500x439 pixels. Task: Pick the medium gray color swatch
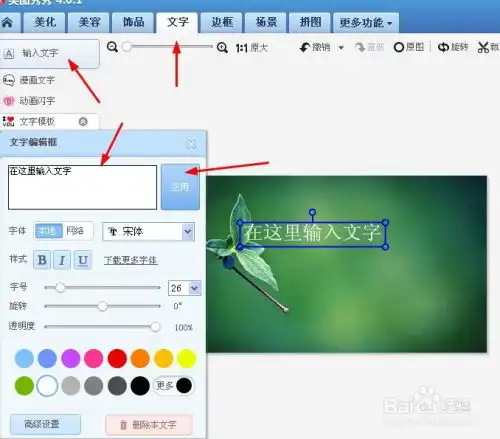coord(94,386)
